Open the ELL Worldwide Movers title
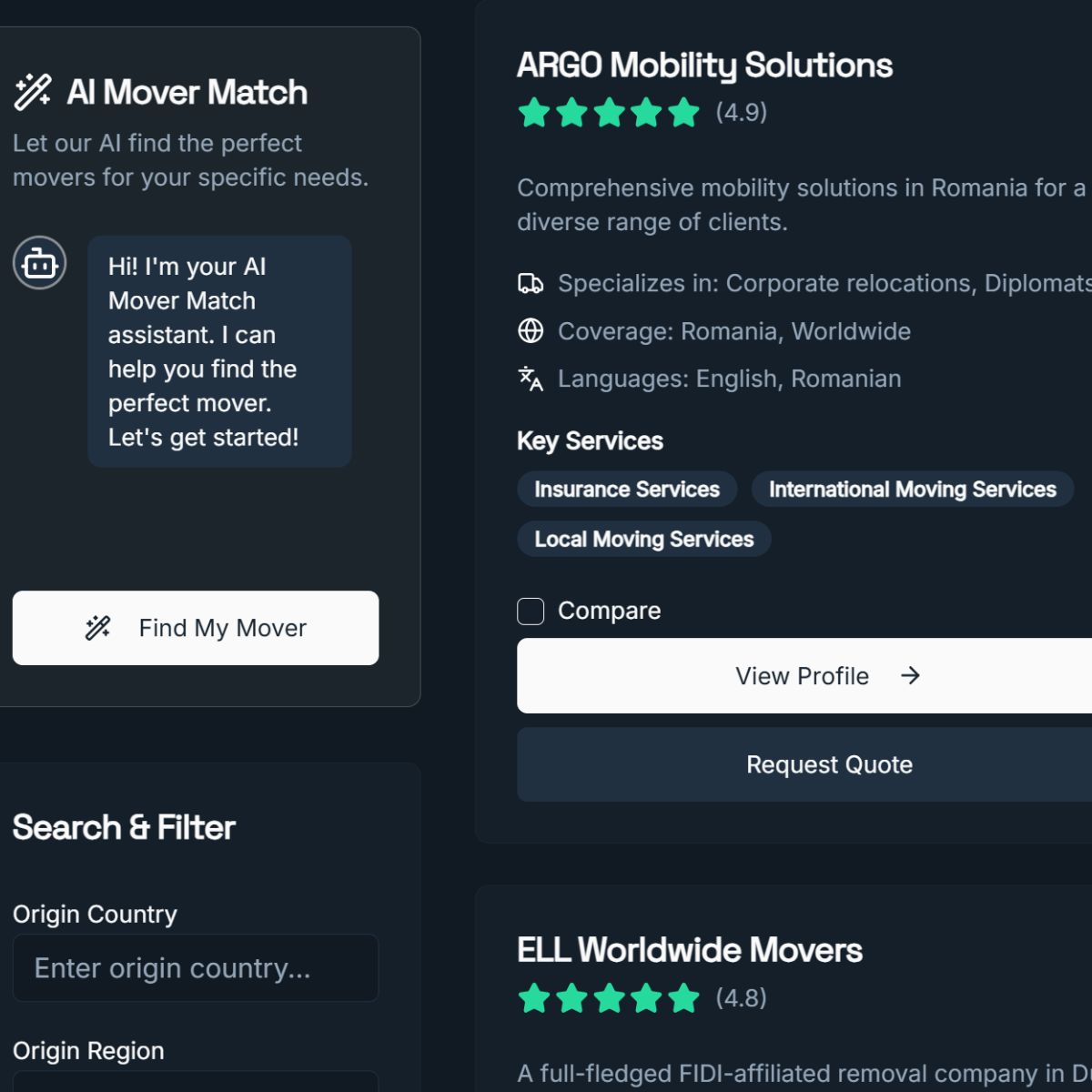Image resolution: width=1092 pixels, height=1092 pixels. (690, 950)
